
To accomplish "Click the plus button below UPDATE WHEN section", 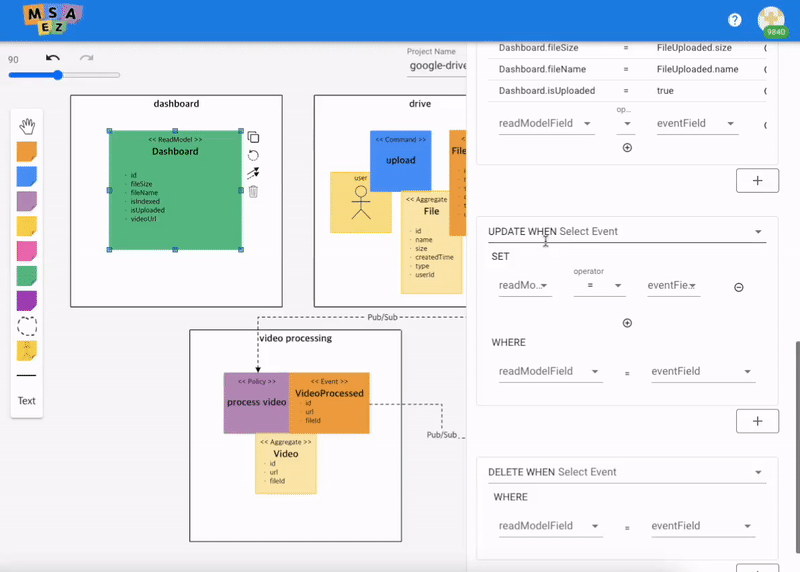I will tap(756, 420).
